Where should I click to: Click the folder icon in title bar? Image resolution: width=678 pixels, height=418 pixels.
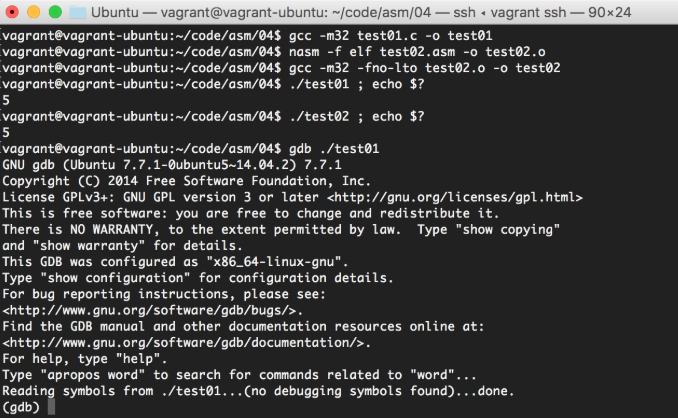pos(78,12)
